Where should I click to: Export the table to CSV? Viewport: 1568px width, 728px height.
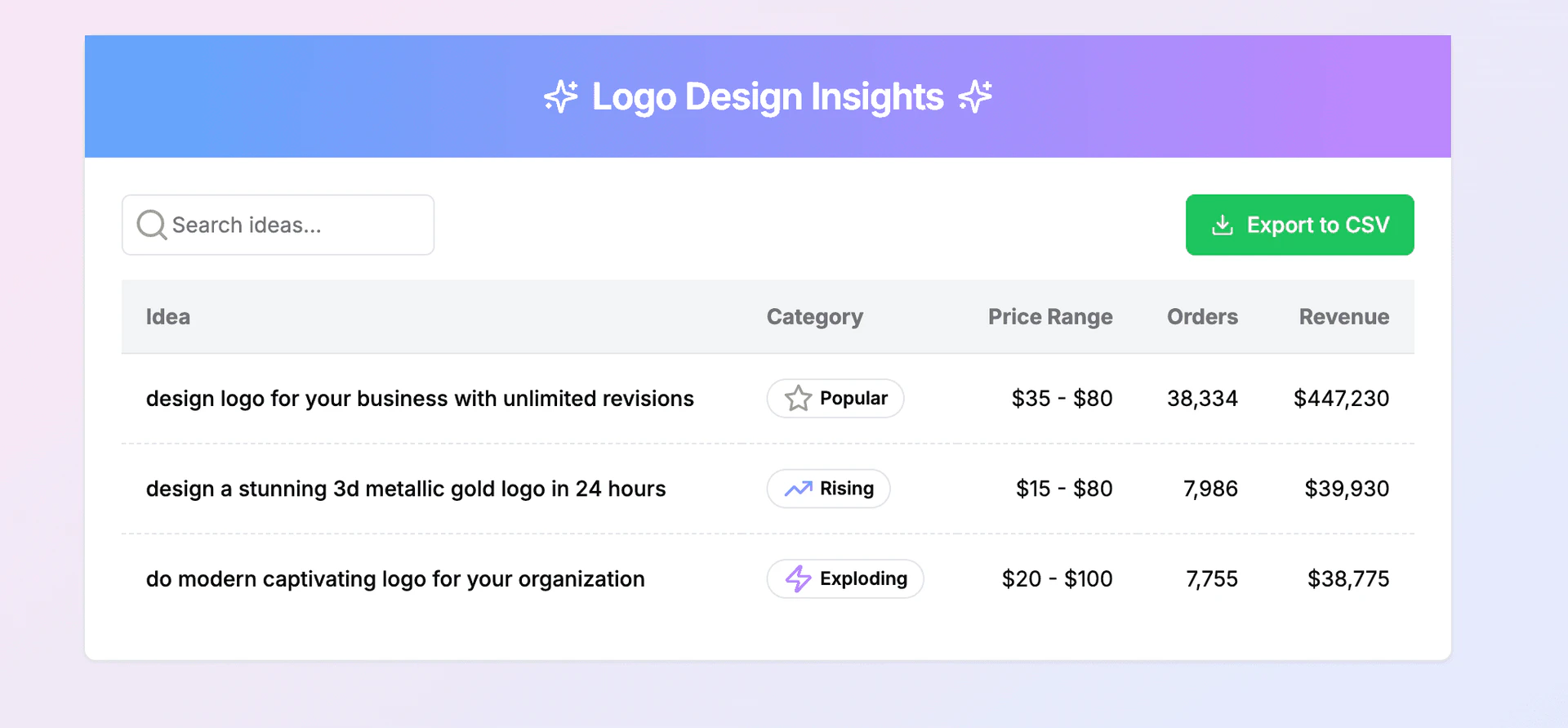1299,225
